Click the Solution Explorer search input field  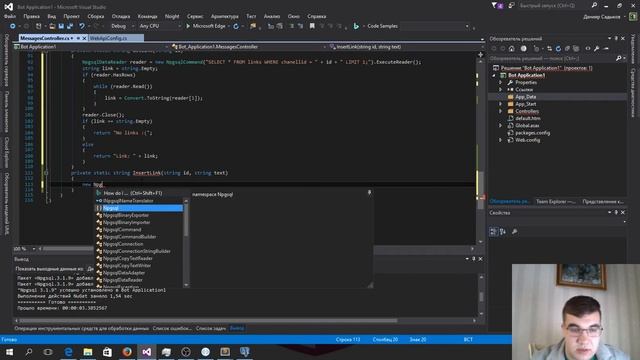pos(551,58)
